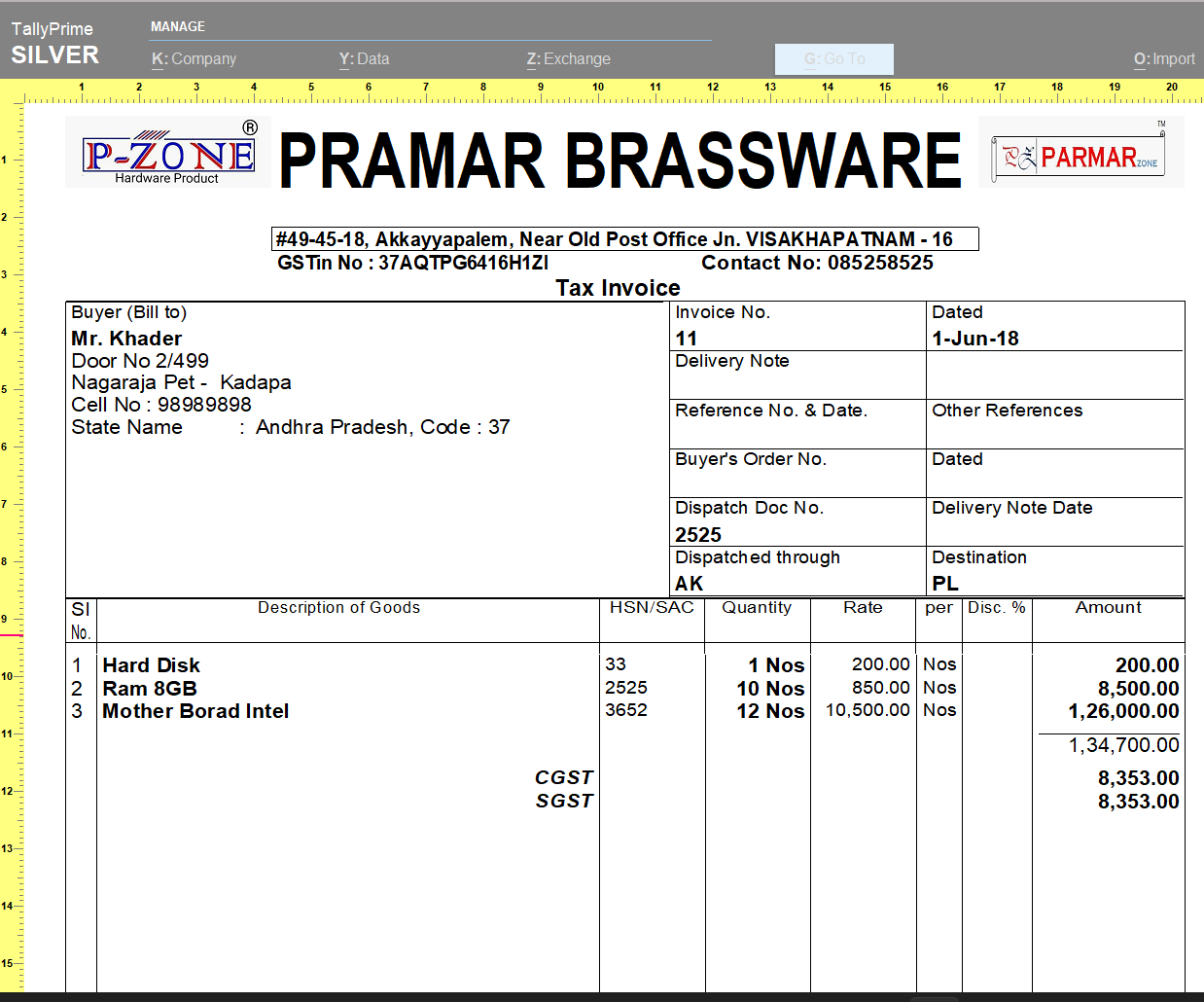Click quantity 12 Nos
Screen dimensions: 1204x1002
point(770,711)
